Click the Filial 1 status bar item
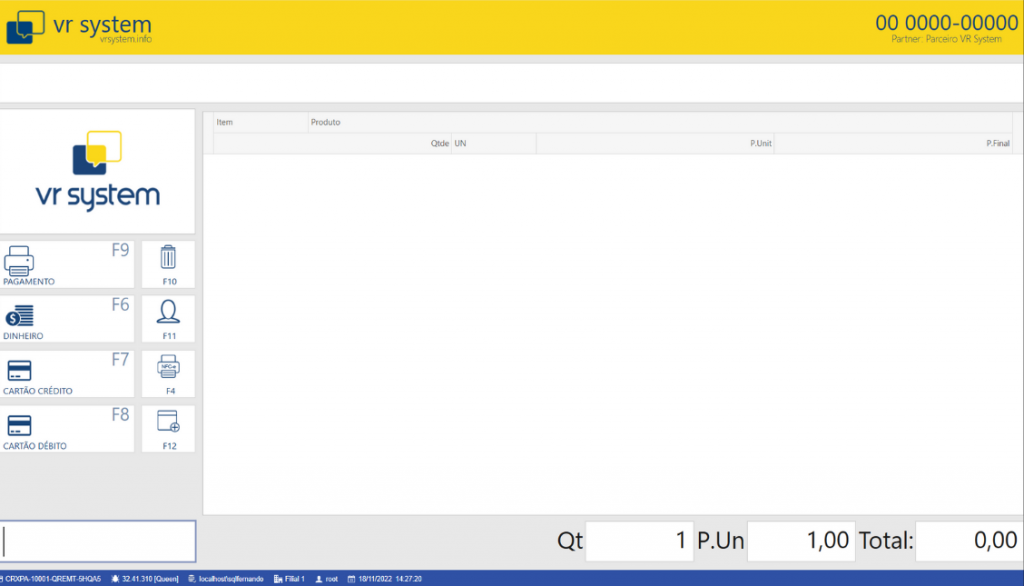The width and height of the screenshot is (1024, 586). tap(289, 579)
